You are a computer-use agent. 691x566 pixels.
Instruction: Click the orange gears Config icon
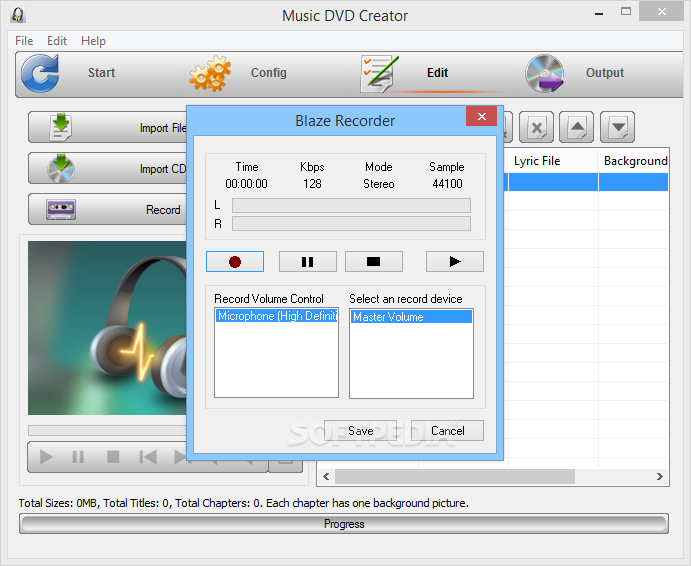pos(210,73)
